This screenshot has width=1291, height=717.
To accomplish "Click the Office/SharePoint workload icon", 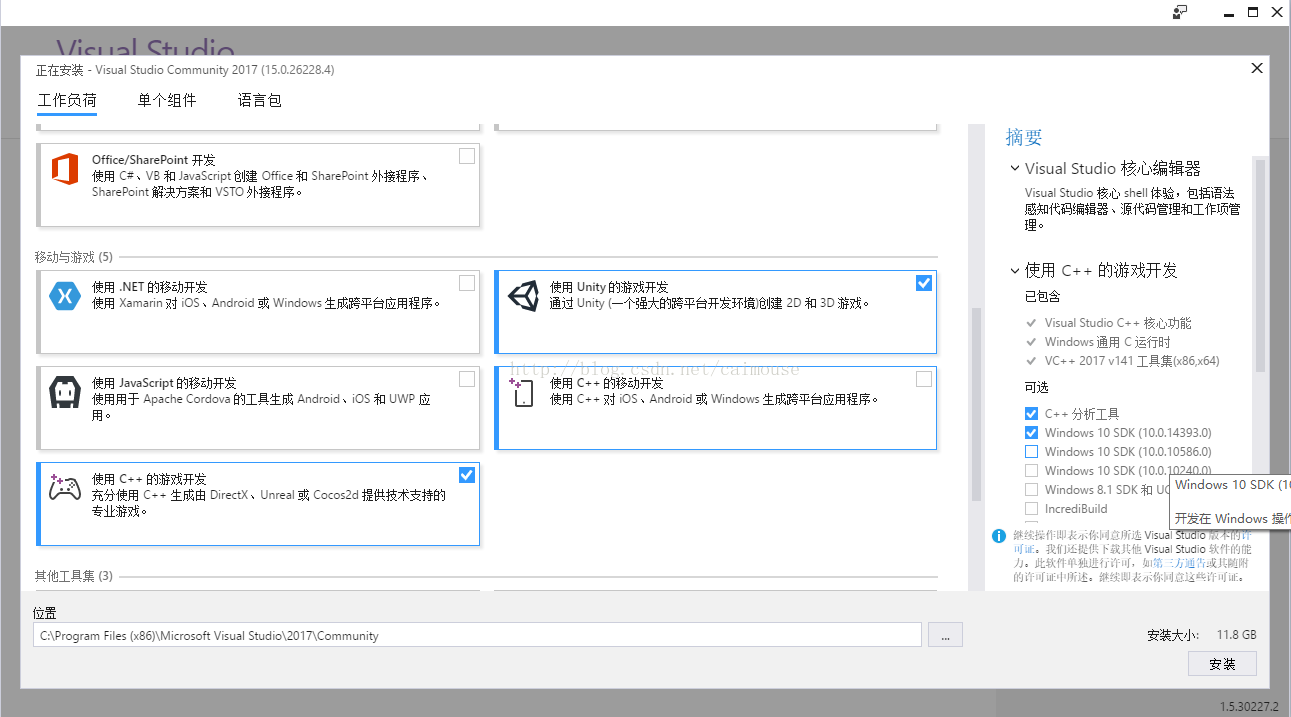I will point(65,170).
